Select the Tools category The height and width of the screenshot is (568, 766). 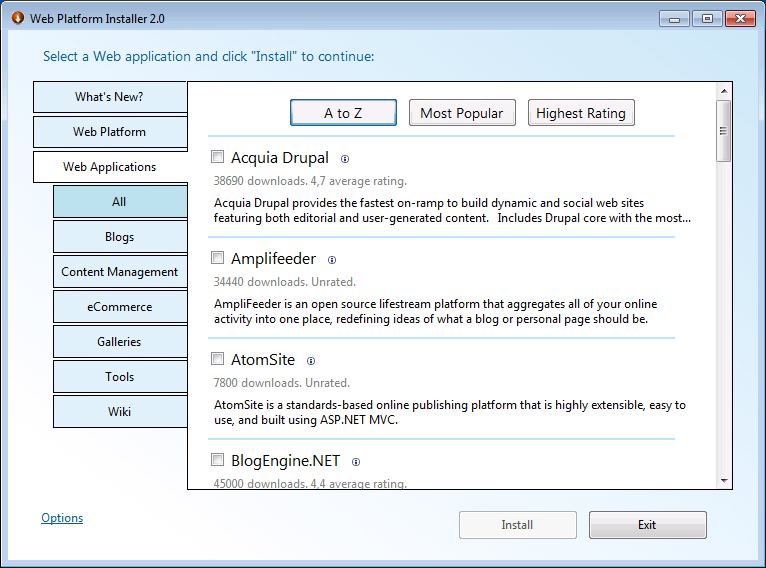coord(120,377)
